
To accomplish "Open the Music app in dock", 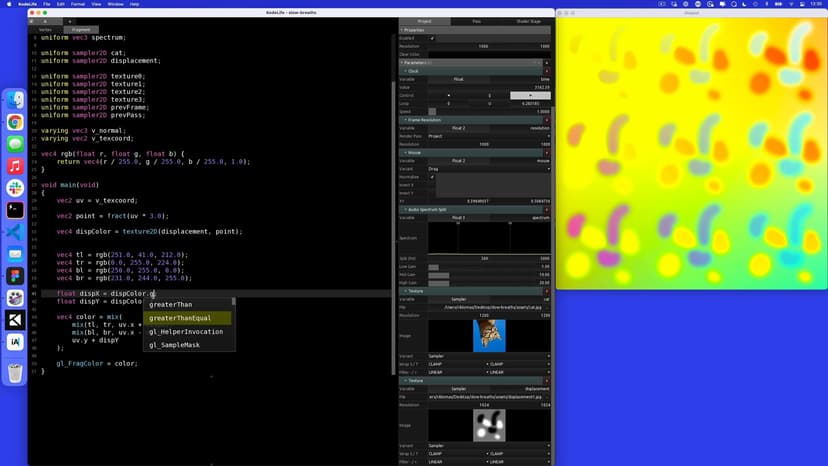I will 15,166.
